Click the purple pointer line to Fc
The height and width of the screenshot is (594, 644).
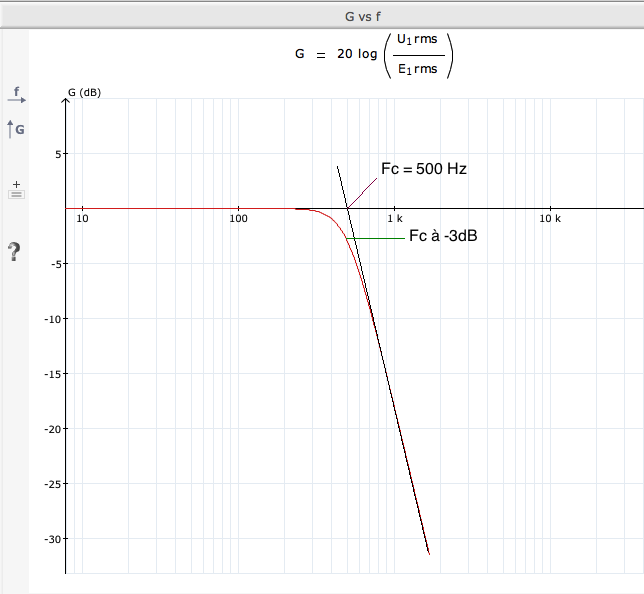pyautogui.click(x=362, y=193)
